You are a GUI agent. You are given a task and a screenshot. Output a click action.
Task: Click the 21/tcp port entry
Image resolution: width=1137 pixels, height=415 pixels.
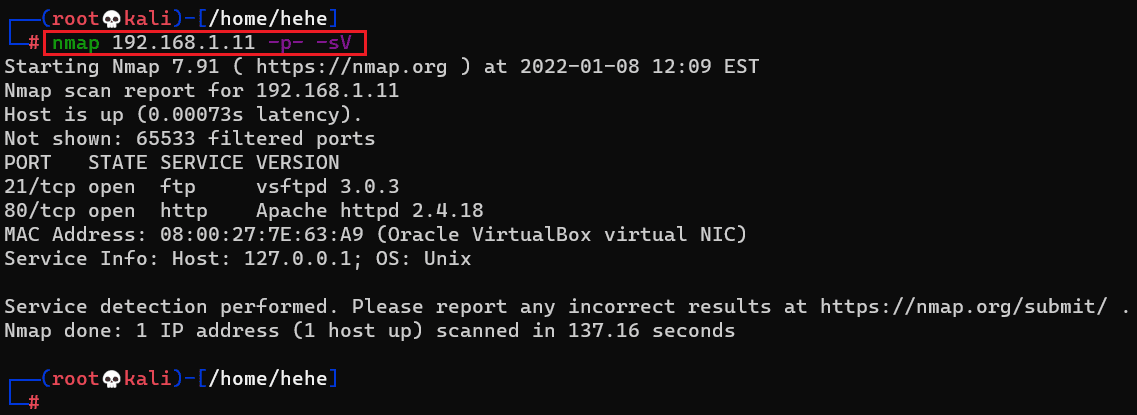[39, 186]
